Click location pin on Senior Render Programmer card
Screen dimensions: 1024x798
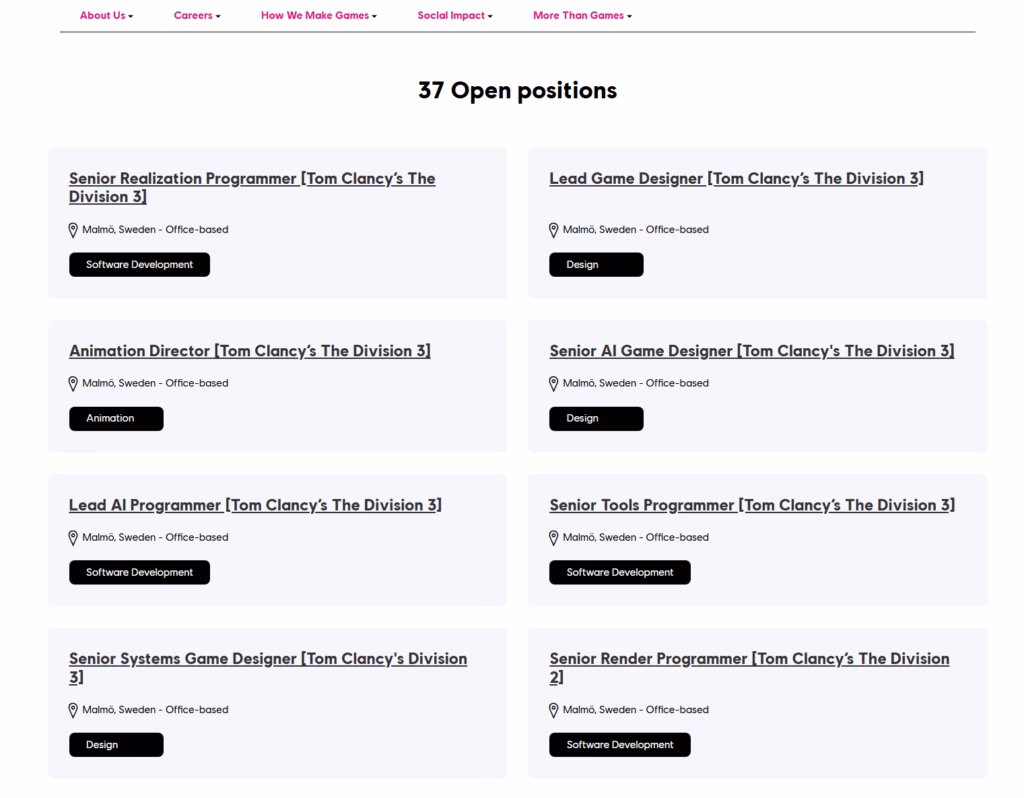[x=554, y=710]
